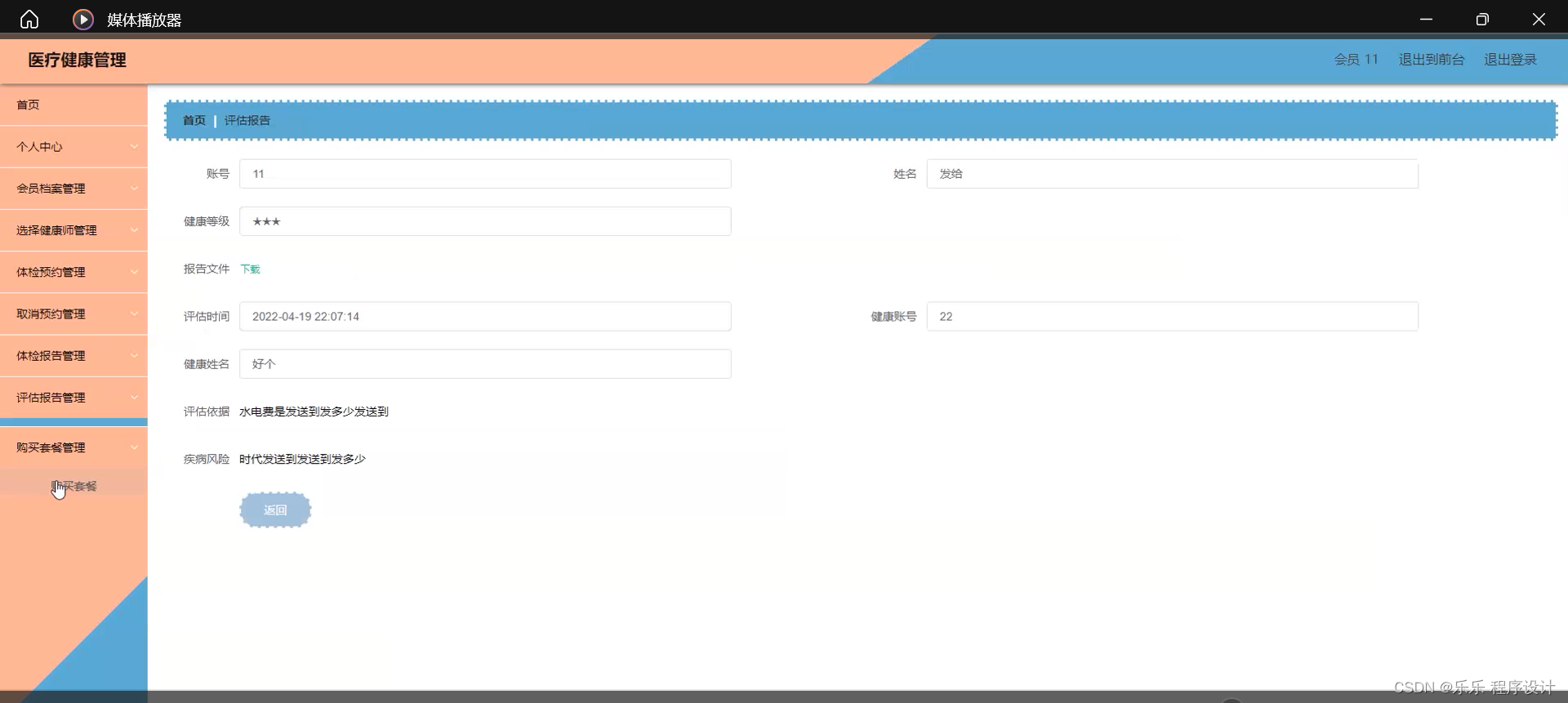The image size is (1568, 703).
Task: Collapse the chevron next to 购买套餐管理
Action: point(134,447)
